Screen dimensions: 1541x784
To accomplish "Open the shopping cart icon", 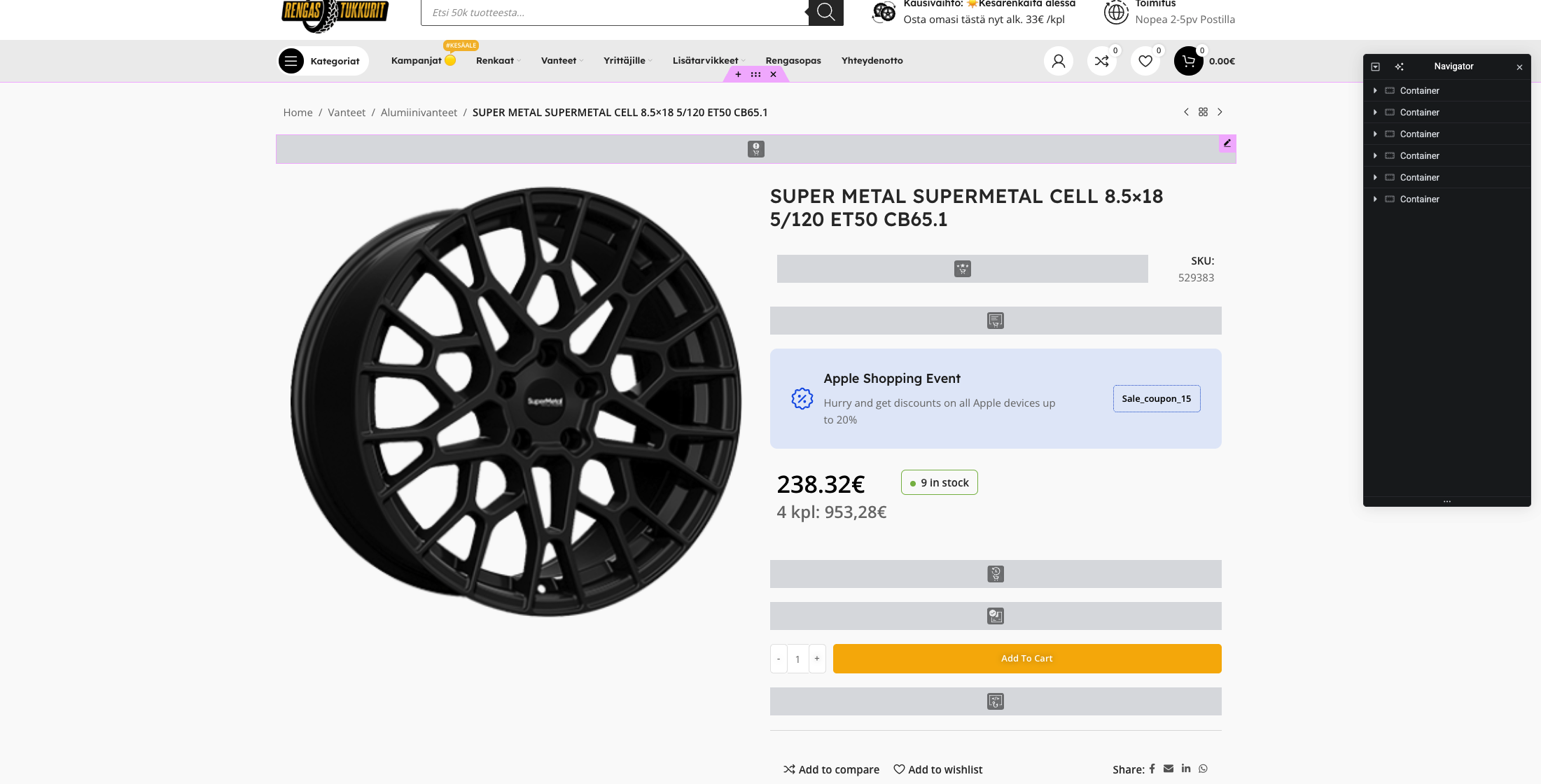I will pos(1189,61).
